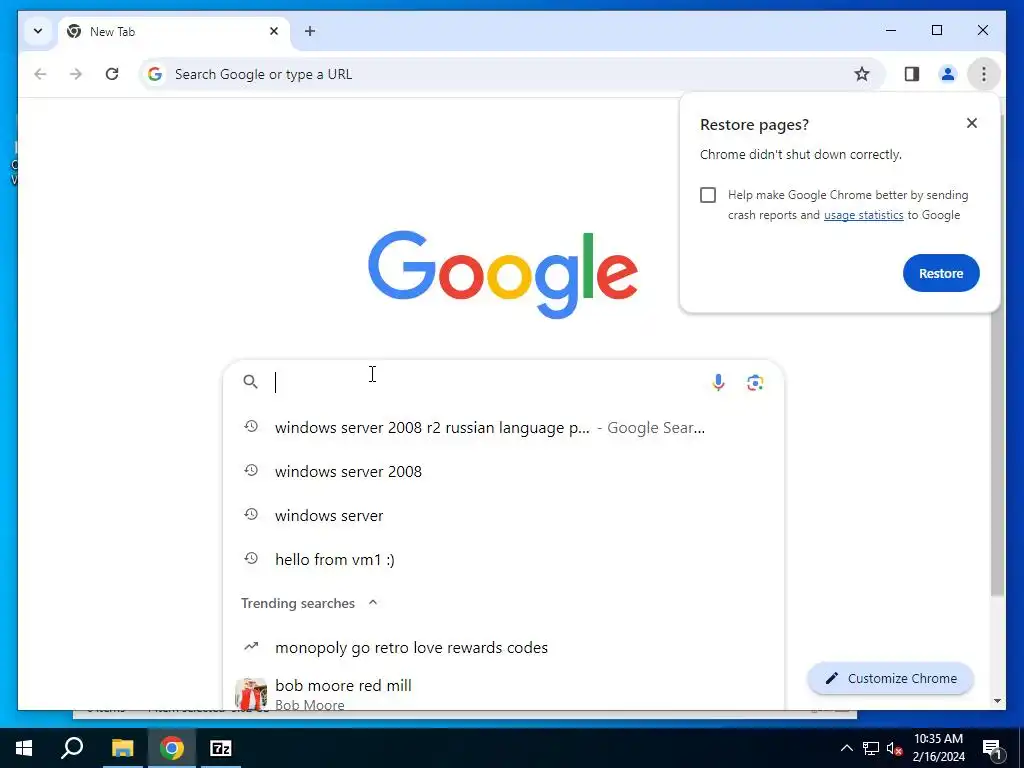The height and width of the screenshot is (768, 1024).
Task: Select trending search monopoly go retro love
Action: (504, 647)
